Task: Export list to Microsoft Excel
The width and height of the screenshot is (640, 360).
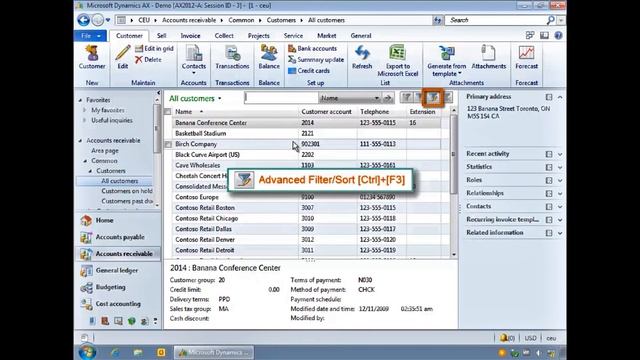Action: point(398,61)
